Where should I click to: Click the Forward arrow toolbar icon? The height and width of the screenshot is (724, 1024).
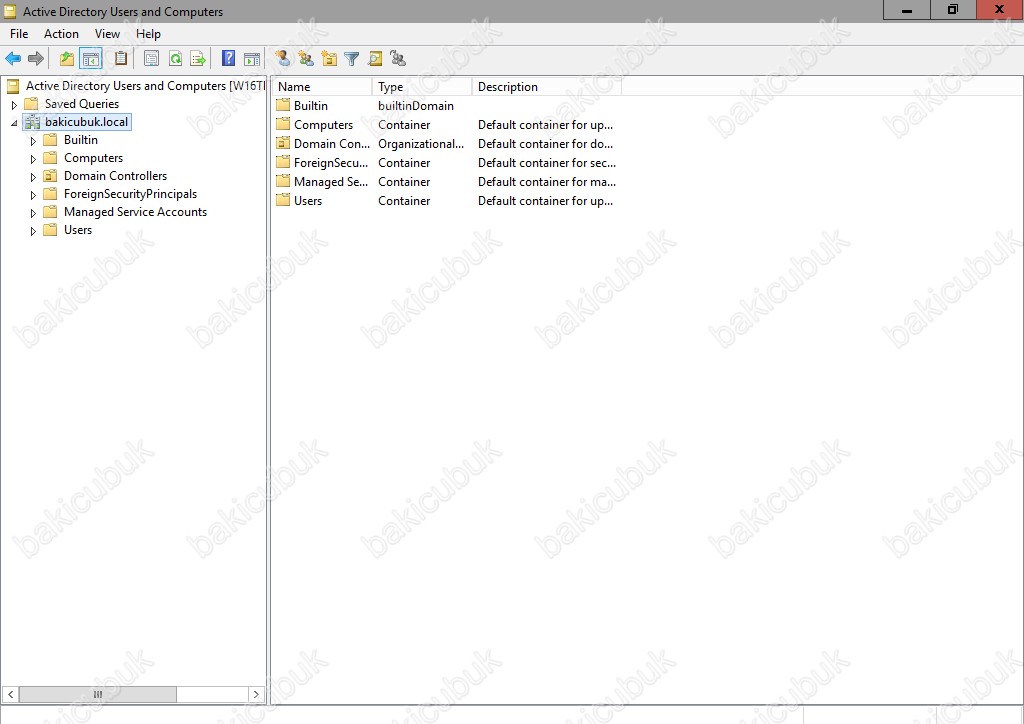[35, 59]
